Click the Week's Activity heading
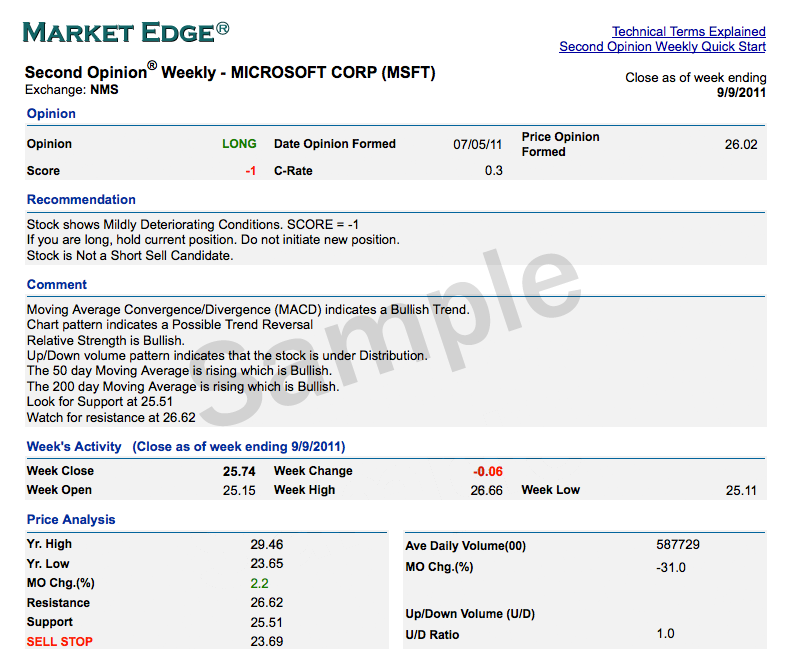This screenshot has width=790, height=662. pyautogui.click(x=74, y=446)
